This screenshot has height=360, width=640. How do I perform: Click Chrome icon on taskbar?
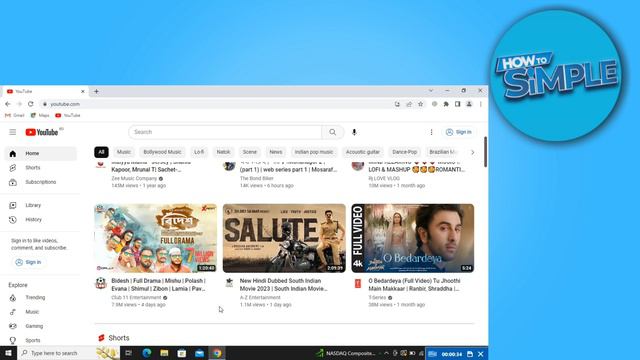pyautogui.click(x=217, y=353)
